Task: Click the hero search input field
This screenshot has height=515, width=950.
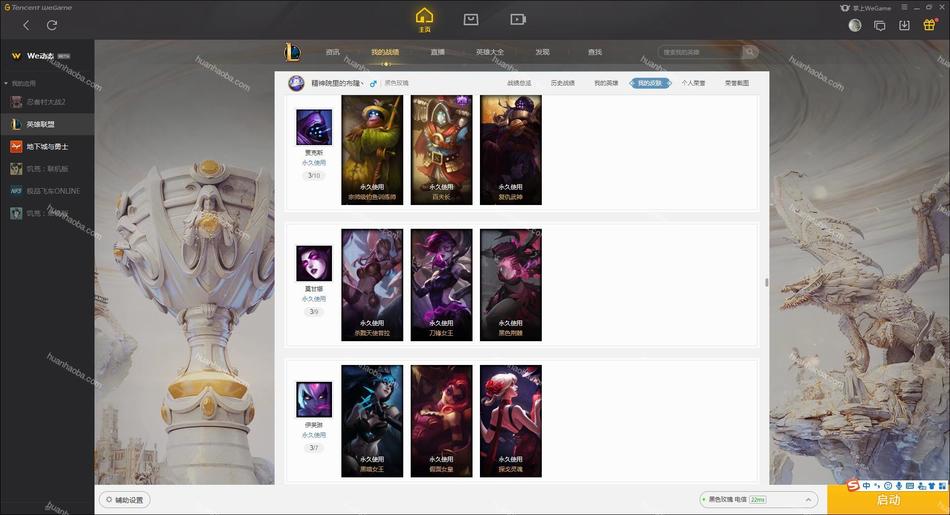Action: click(700, 52)
